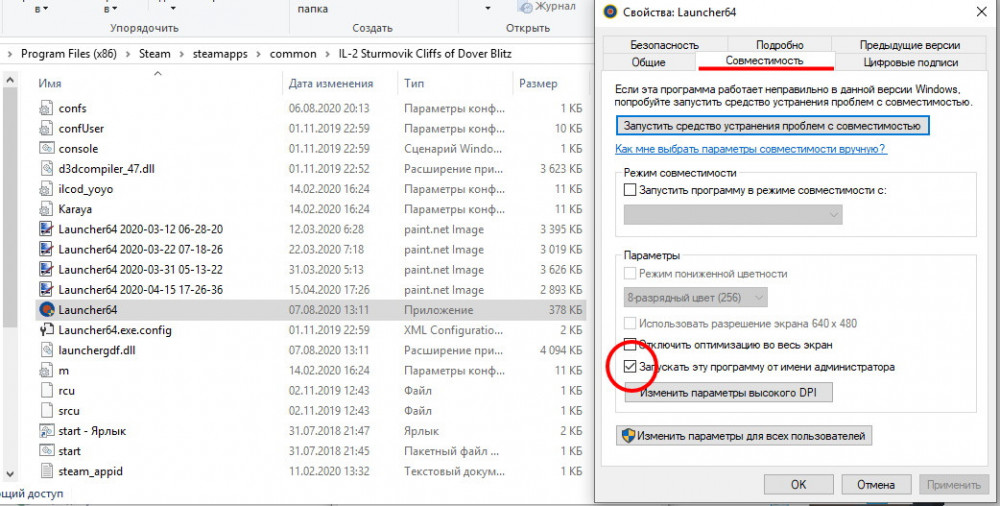Click the launchergdf.dll file icon
This screenshot has width=1000, height=506.
click(46, 350)
